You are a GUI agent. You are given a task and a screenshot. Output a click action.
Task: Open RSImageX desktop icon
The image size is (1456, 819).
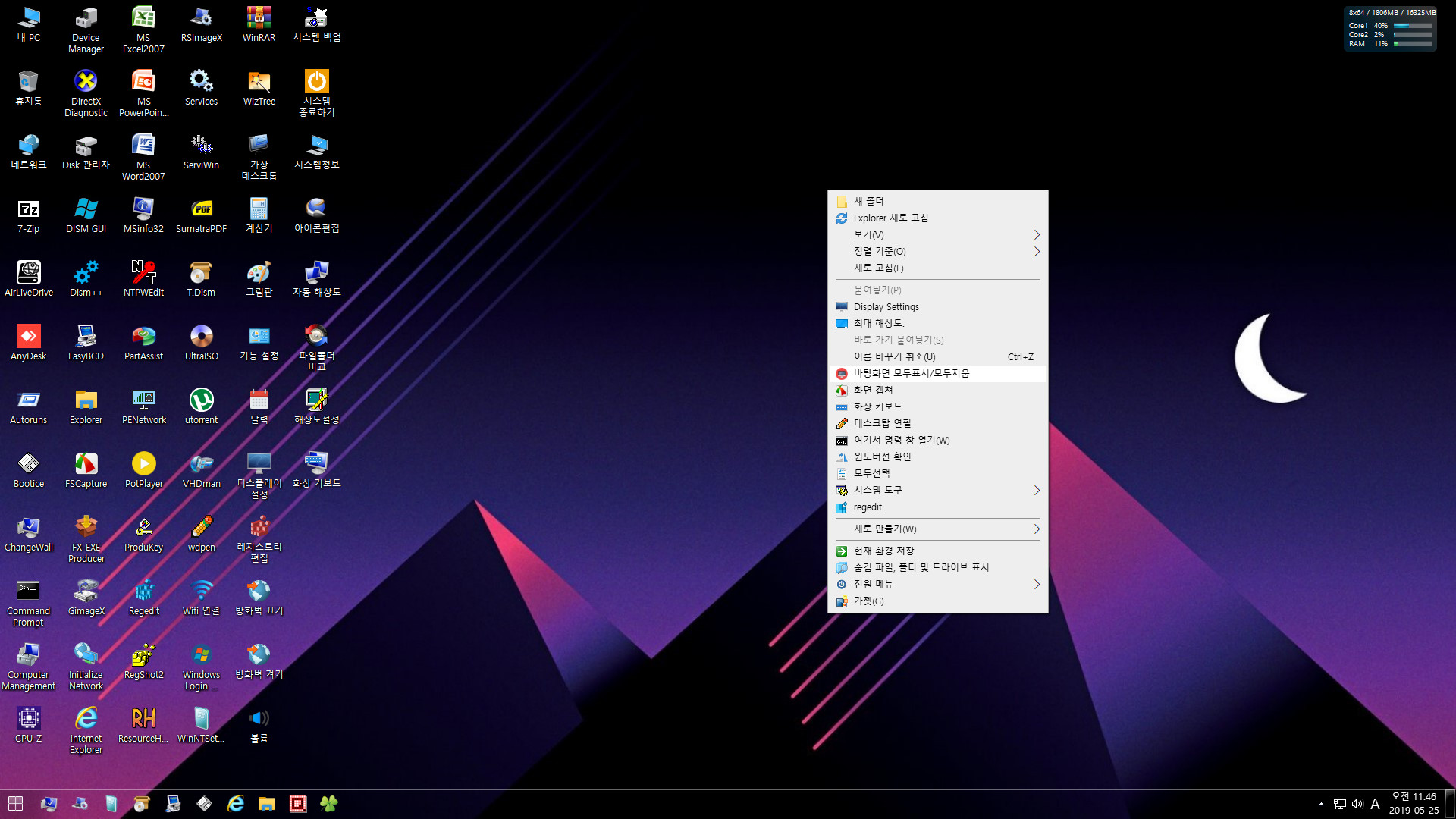[201, 25]
